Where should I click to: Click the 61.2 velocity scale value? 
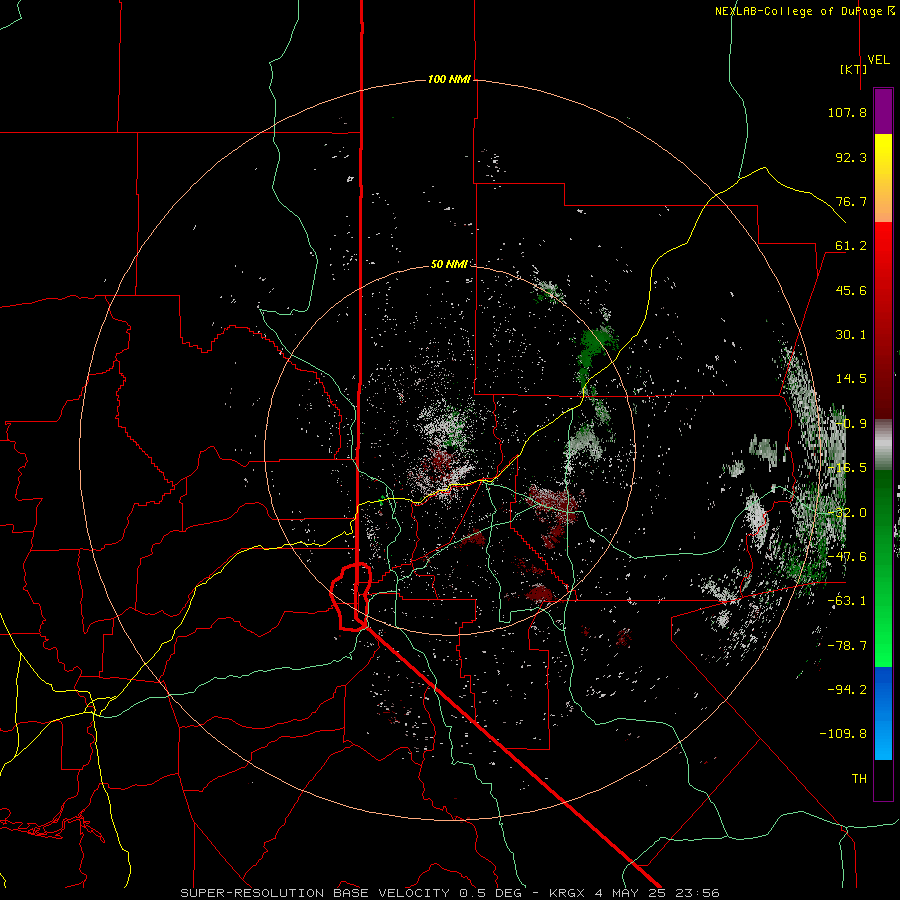click(x=851, y=246)
